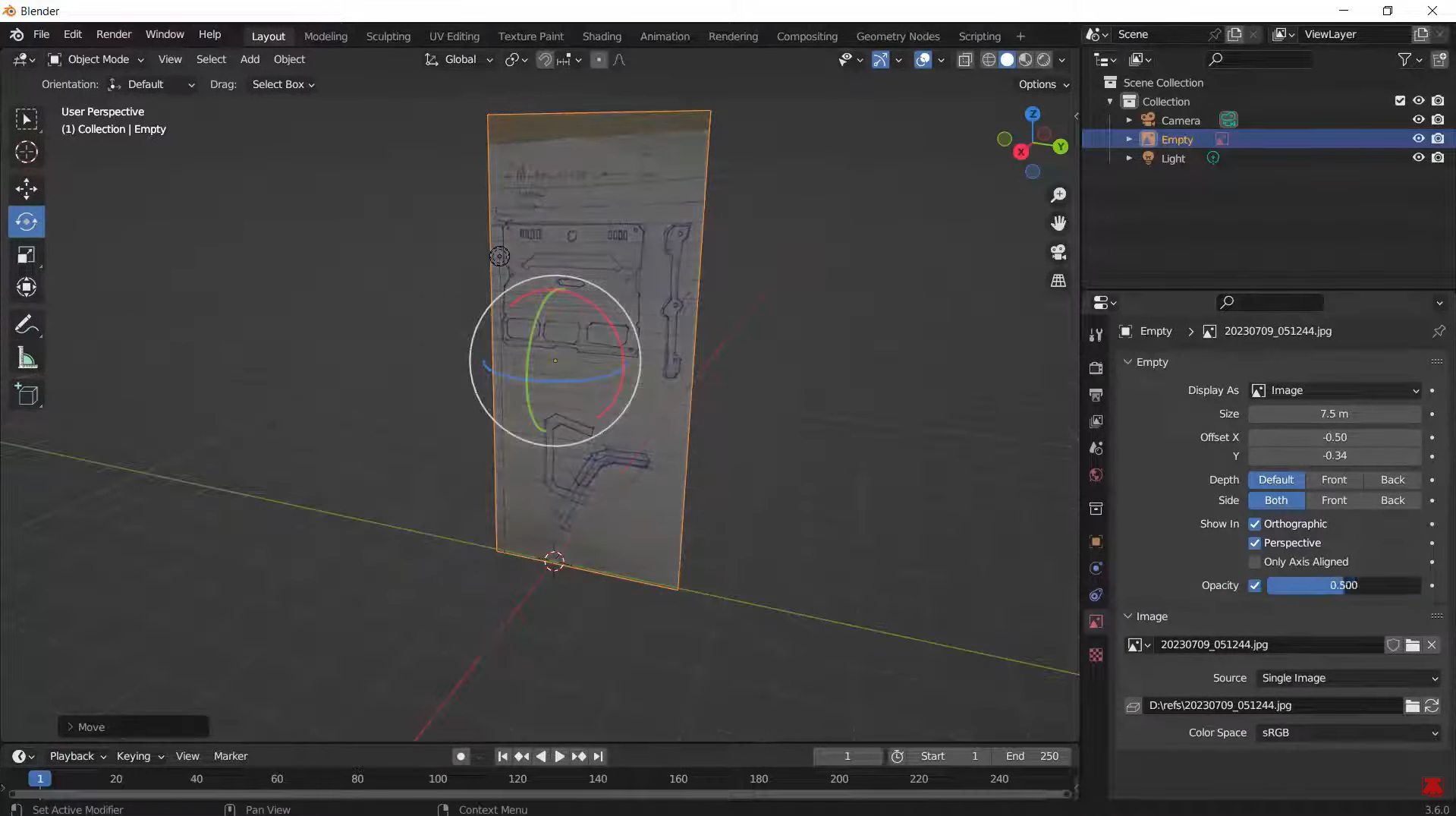
Task: Hide the Camera object in viewport
Action: click(x=1418, y=120)
